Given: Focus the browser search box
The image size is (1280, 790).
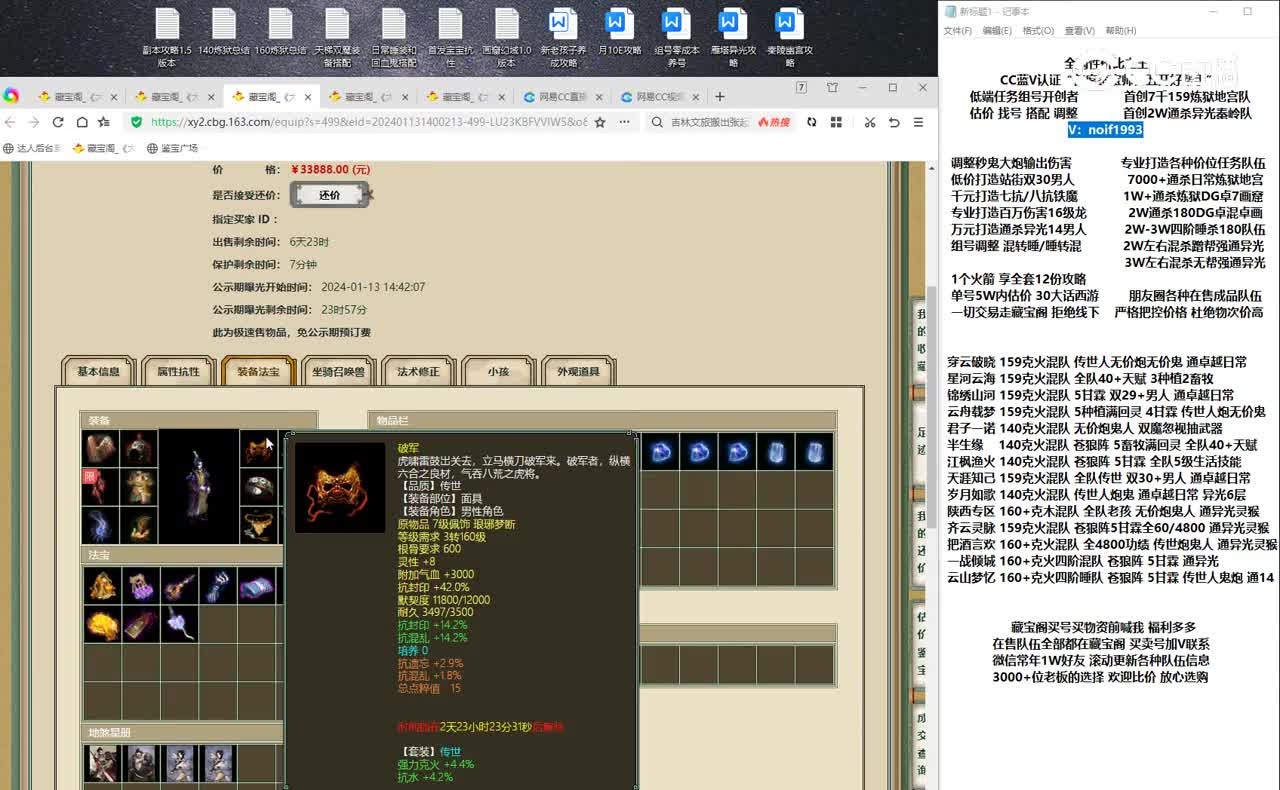Looking at the screenshot, I should tap(710, 122).
